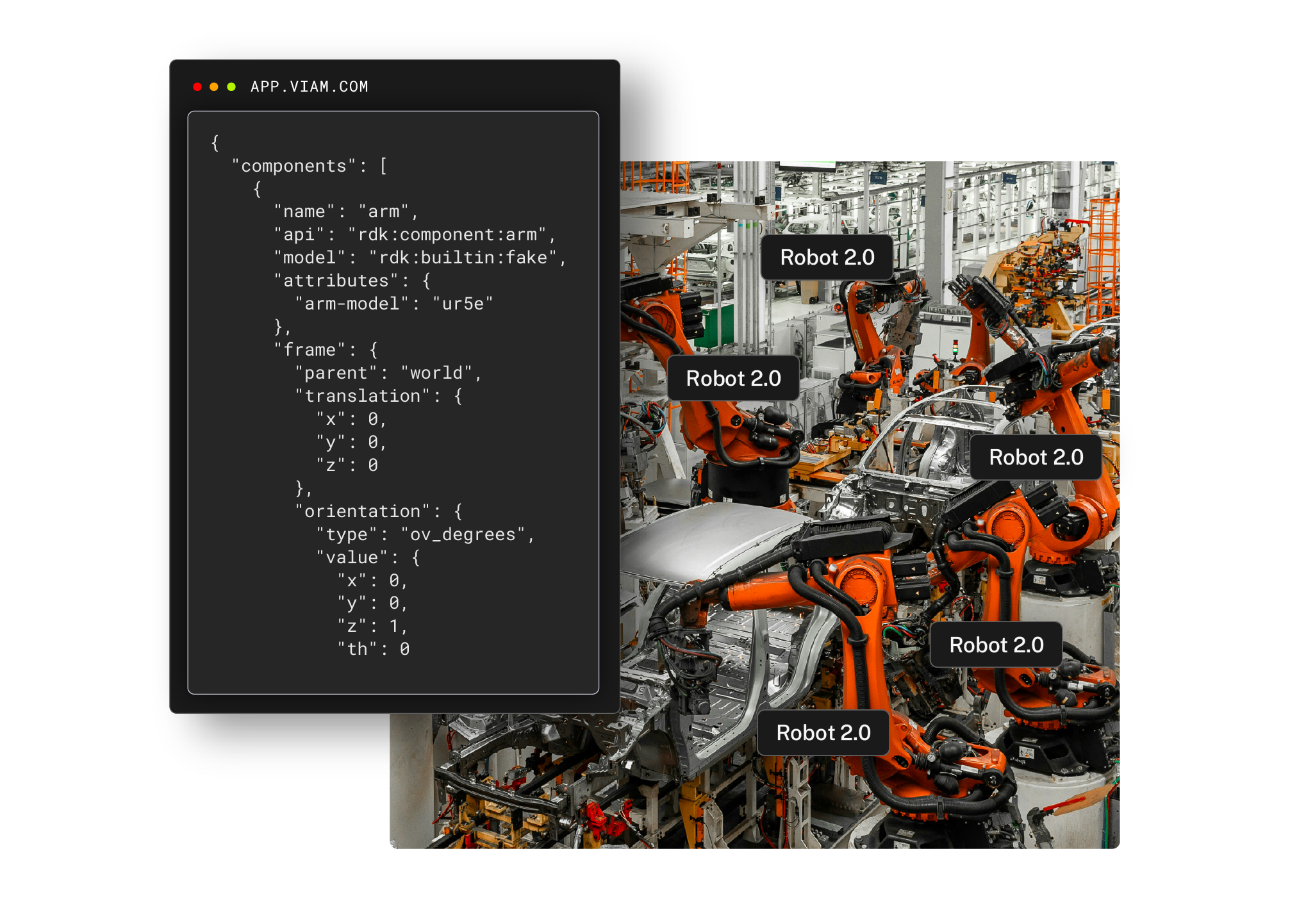Click the "ur5e" arm-model value
The image size is (1290, 924).
(463, 304)
